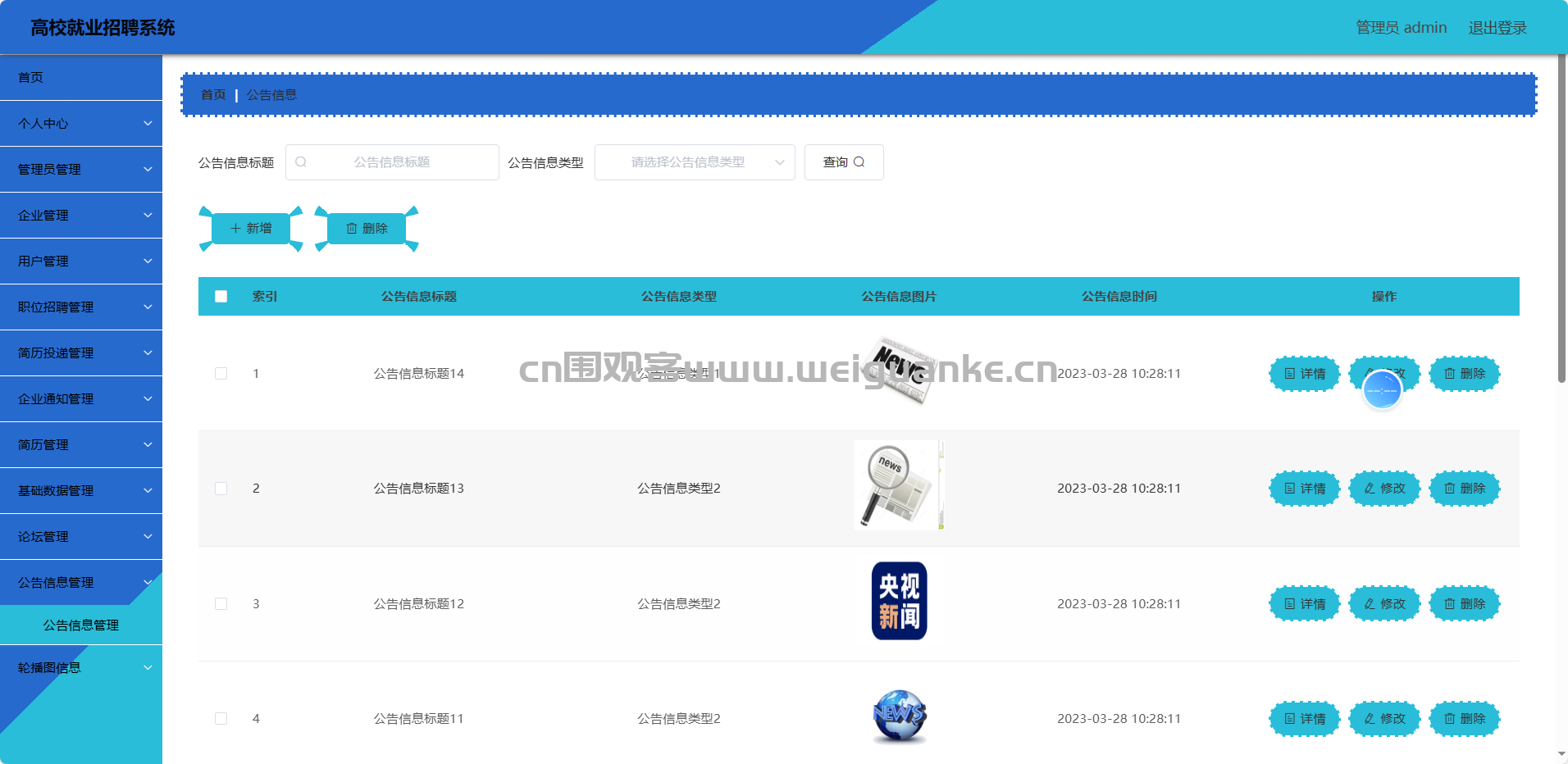Expand the 企业管理 sidebar menu
Viewport: 1568px width, 764px height.
[81, 216]
